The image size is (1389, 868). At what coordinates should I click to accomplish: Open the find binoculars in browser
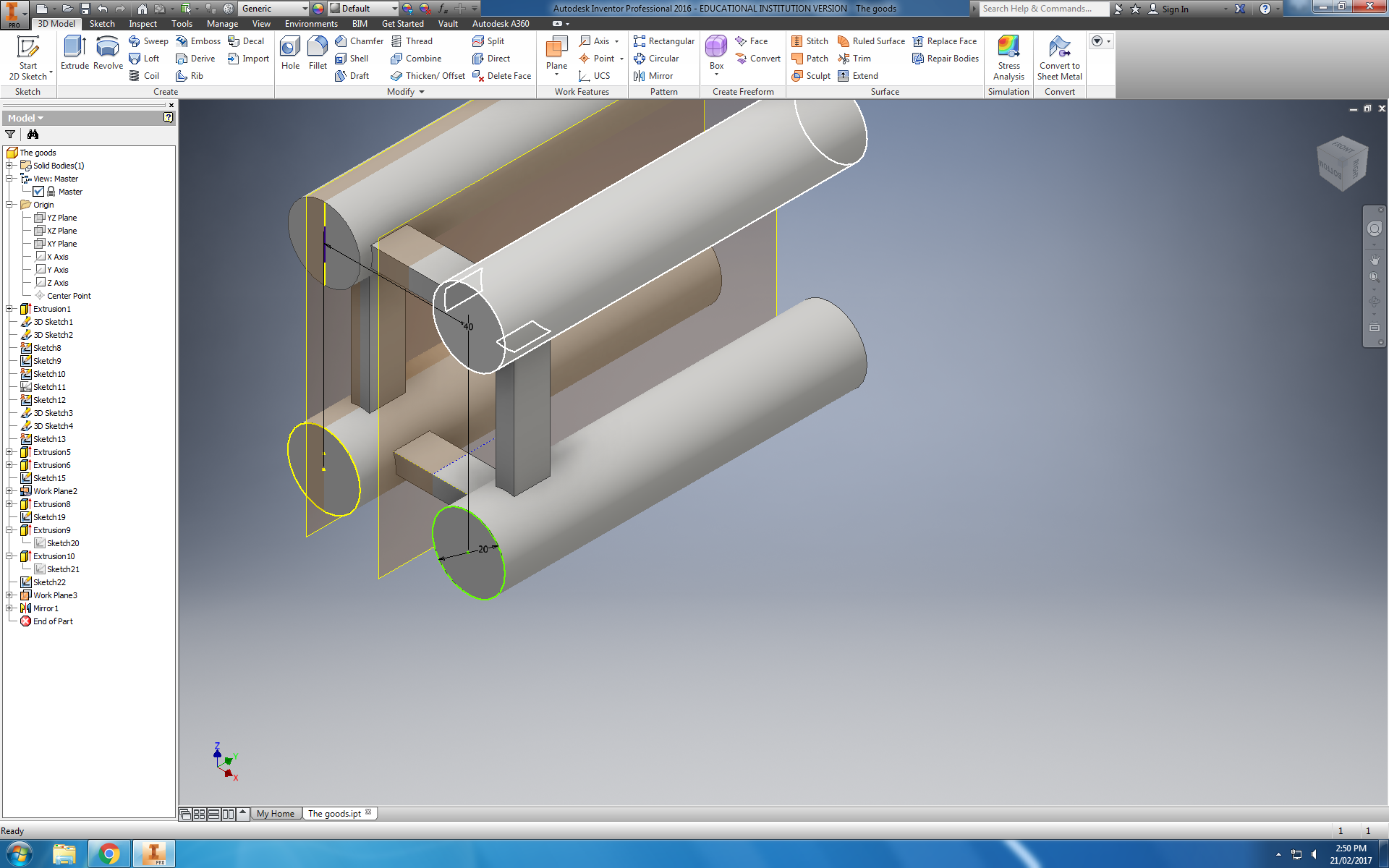coord(33,135)
